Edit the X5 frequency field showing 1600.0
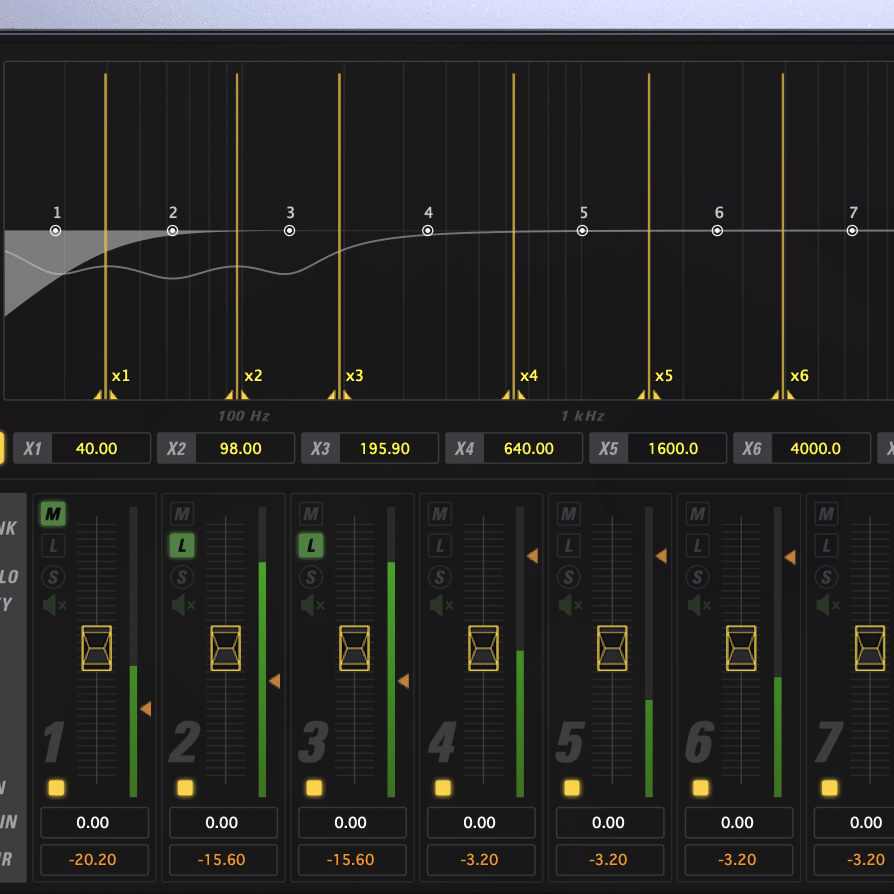This screenshot has width=894, height=894. [x=677, y=449]
